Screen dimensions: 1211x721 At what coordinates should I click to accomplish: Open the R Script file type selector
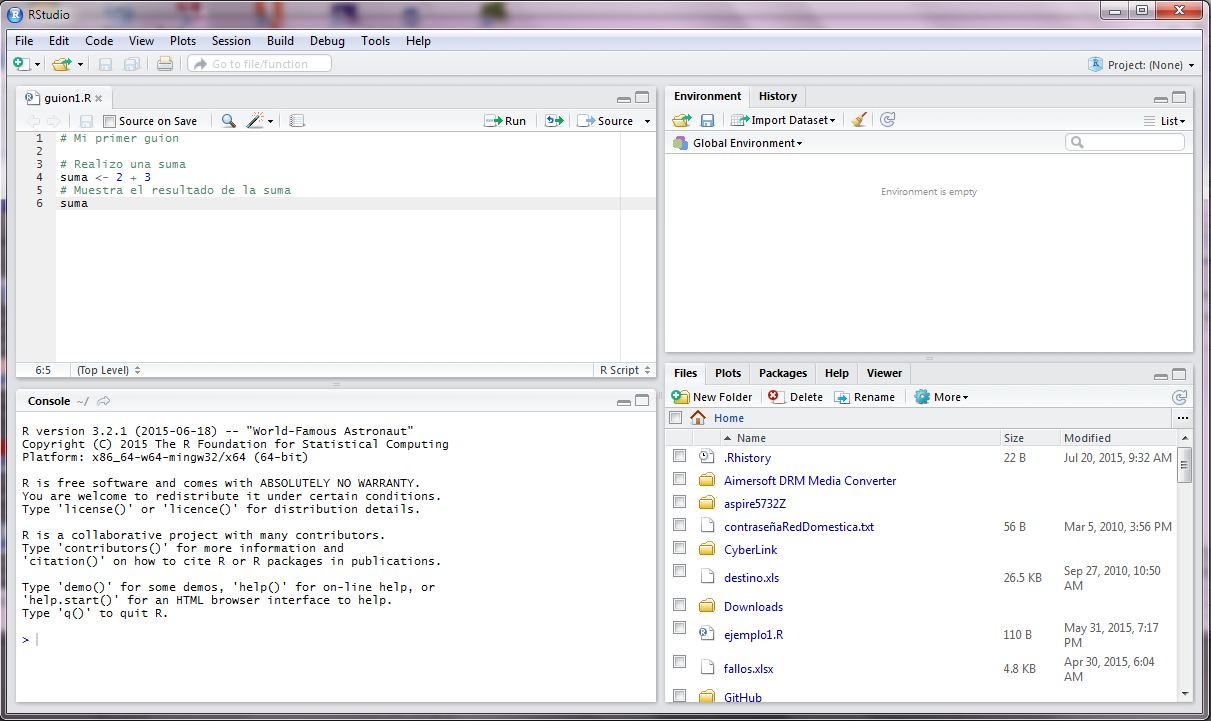click(624, 370)
